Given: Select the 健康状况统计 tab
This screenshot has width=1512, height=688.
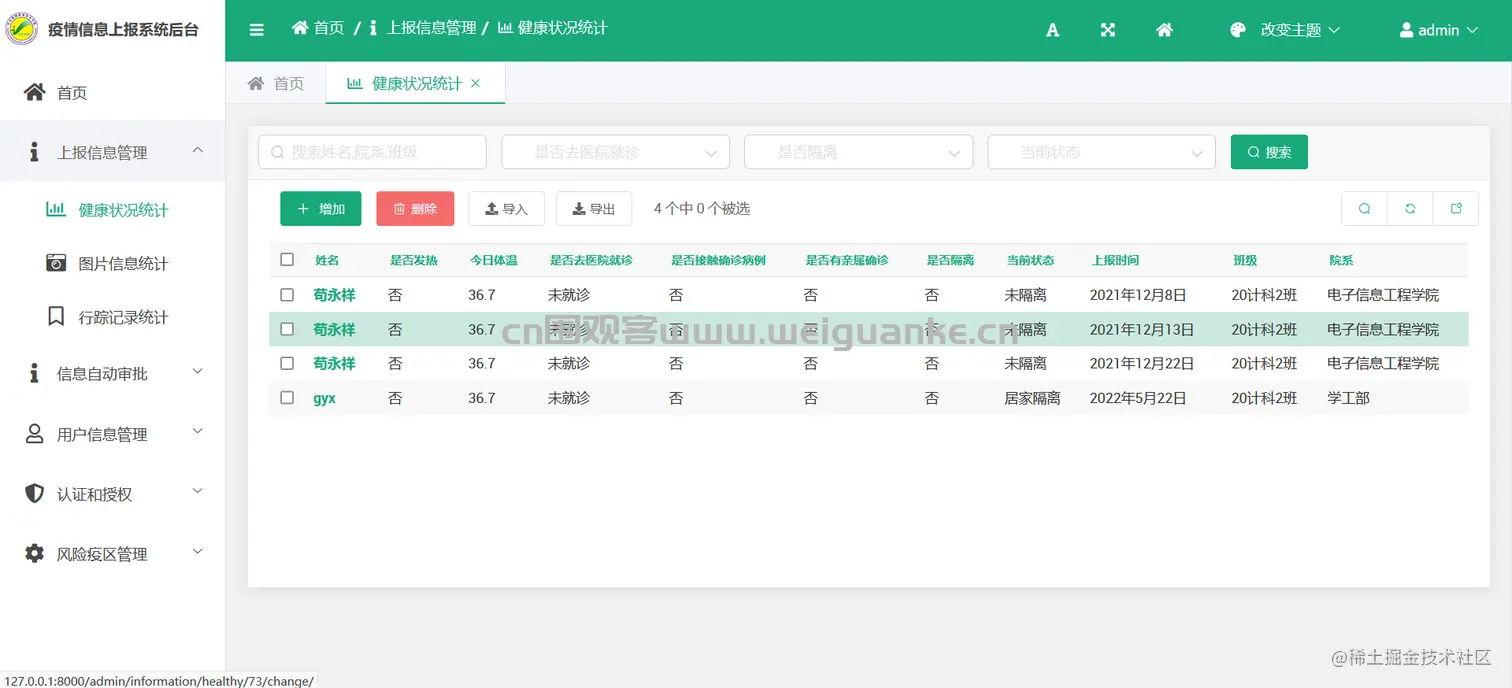Looking at the screenshot, I should pos(415,83).
